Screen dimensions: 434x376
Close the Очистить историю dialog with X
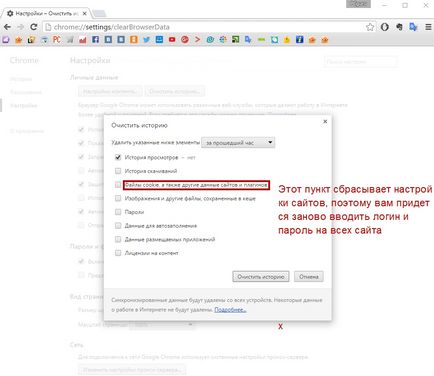(325, 122)
